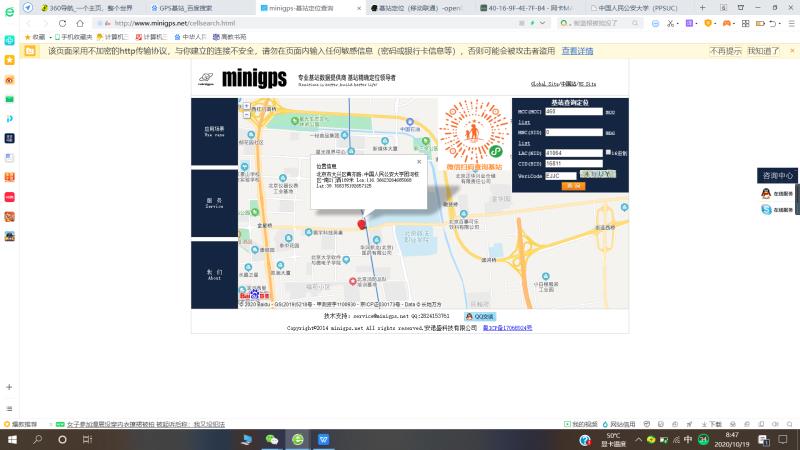Open the WeChat taskbar icon
This screenshot has height=450, width=800.
[x=272, y=439]
